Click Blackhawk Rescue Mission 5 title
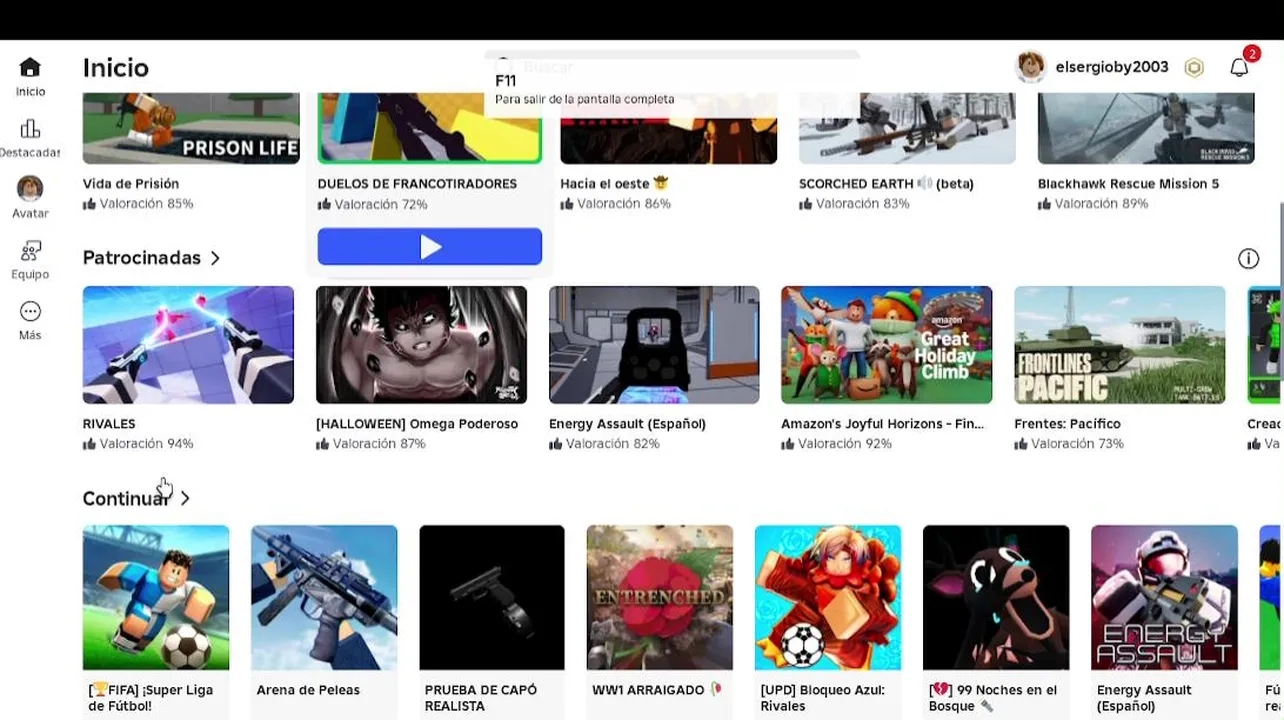The width and height of the screenshot is (1284, 720). (1128, 184)
